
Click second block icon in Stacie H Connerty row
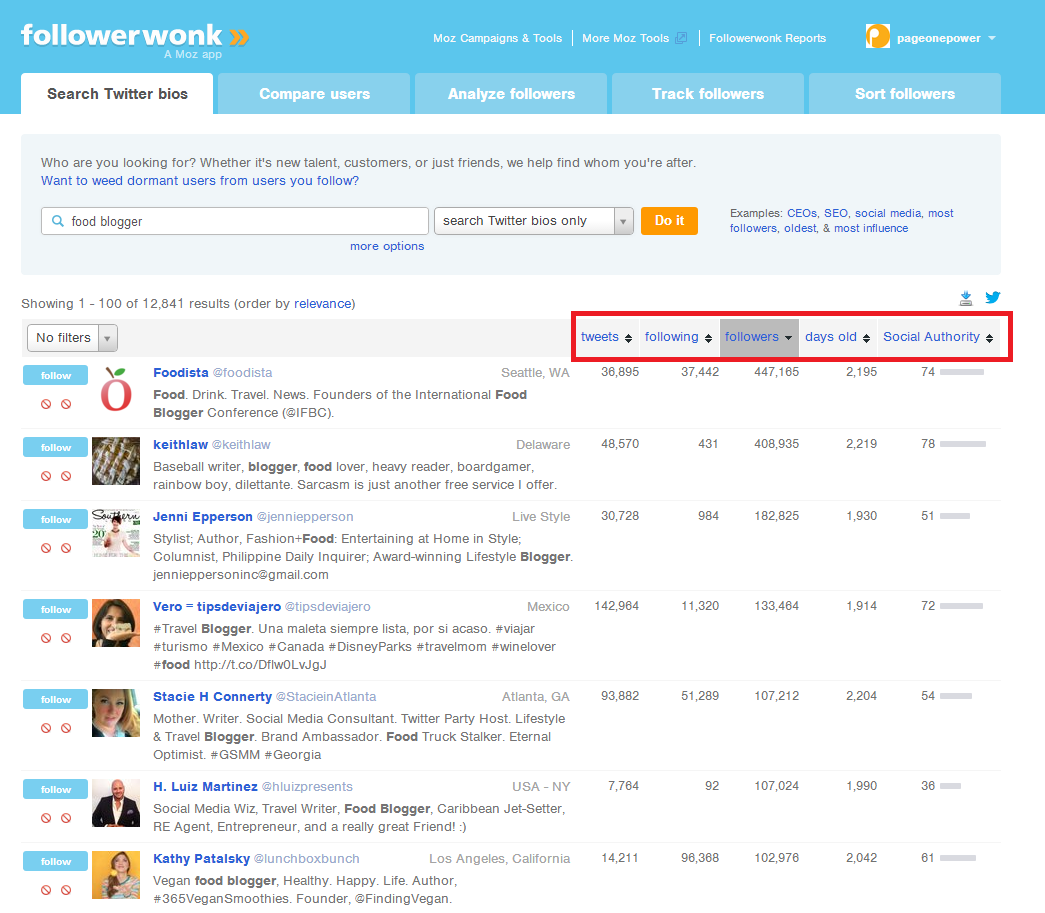pyautogui.click(x=66, y=728)
